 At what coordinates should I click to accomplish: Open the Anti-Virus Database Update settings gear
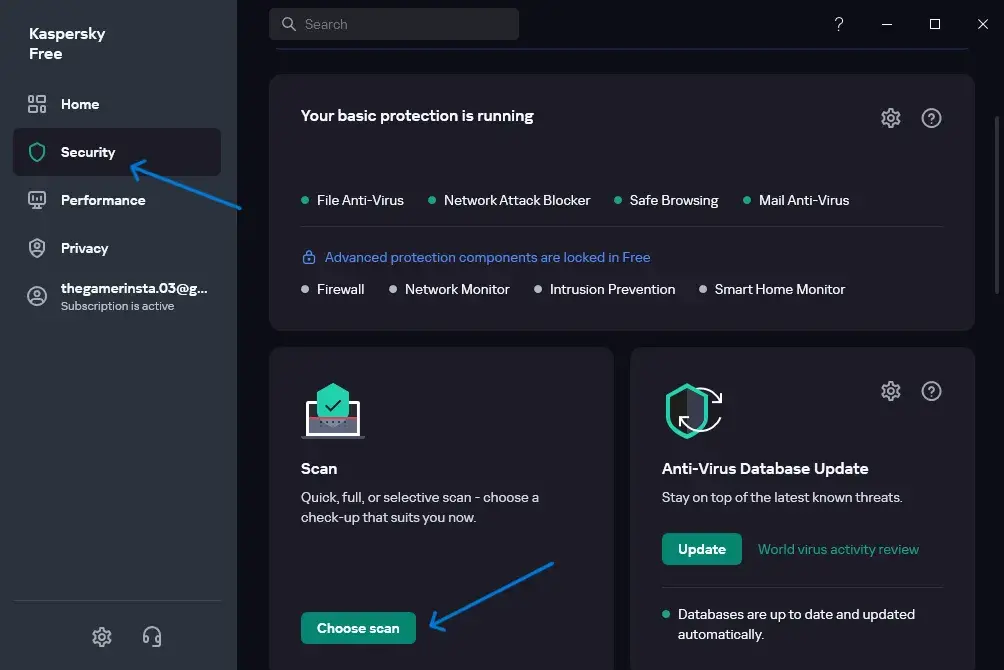click(890, 391)
